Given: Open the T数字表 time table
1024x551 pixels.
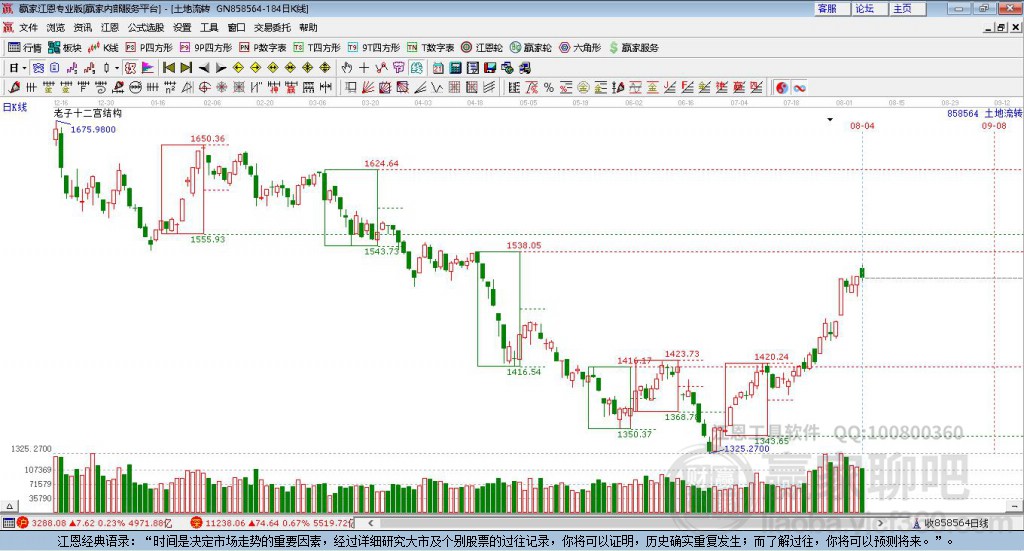Looking at the screenshot, I should pyautogui.click(x=430, y=48).
